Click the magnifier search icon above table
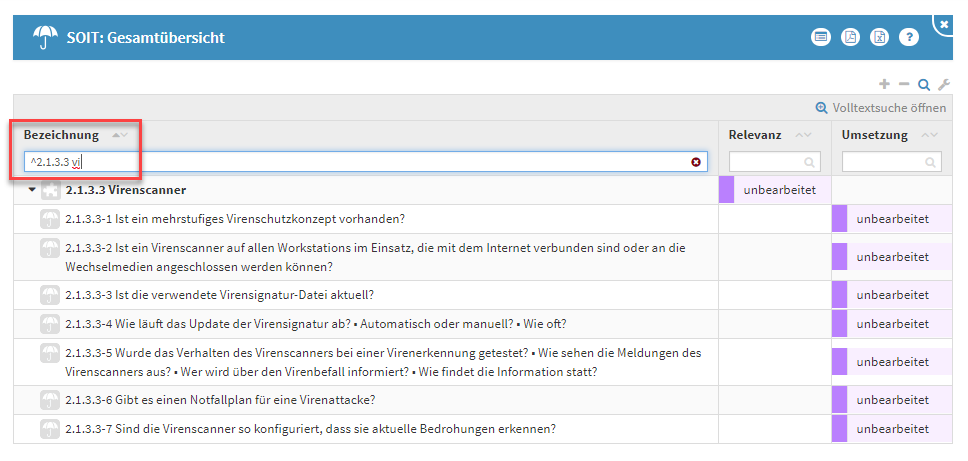The image size is (968, 461). (924, 85)
